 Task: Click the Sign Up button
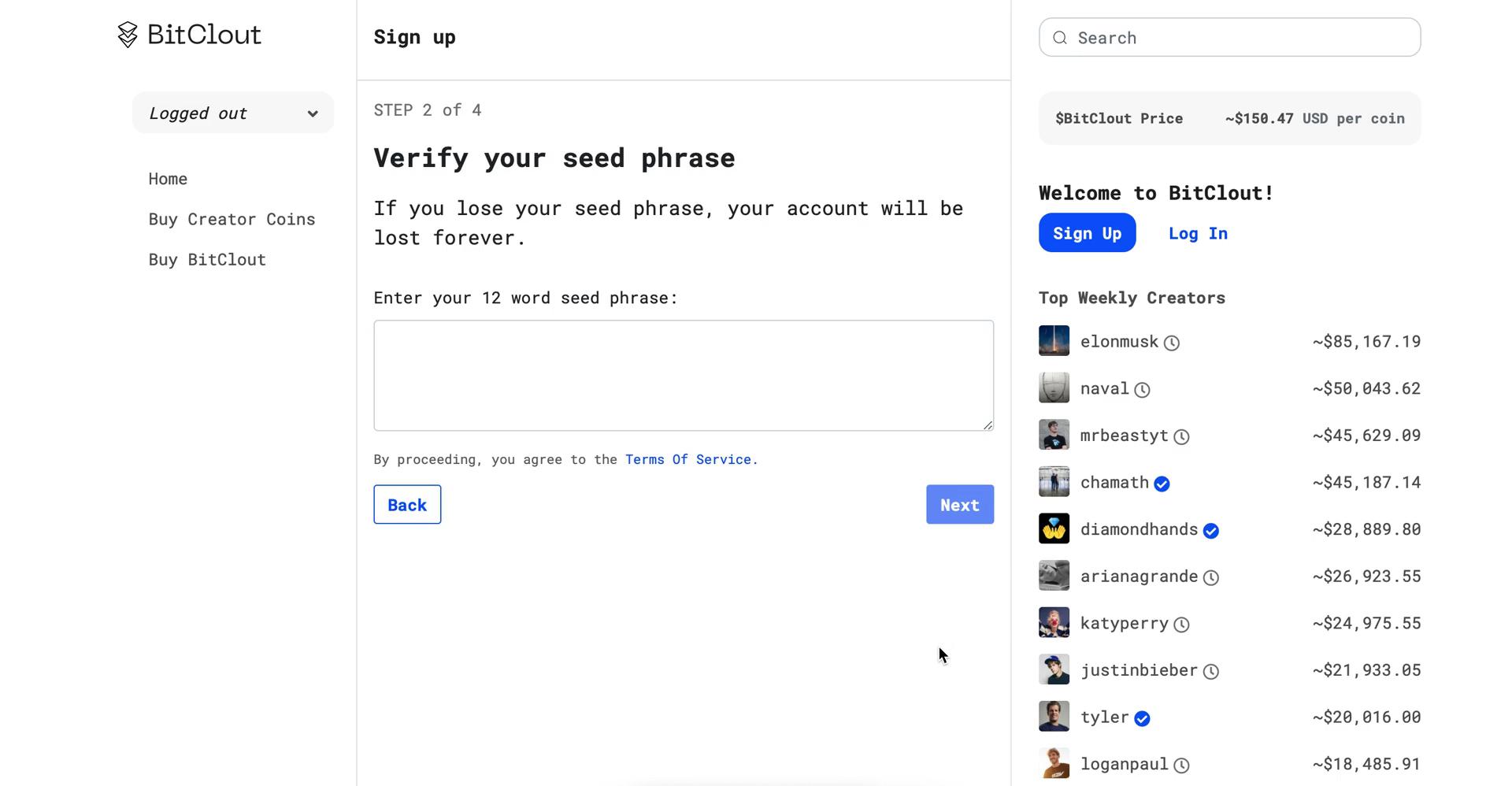[x=1087, y=232]
